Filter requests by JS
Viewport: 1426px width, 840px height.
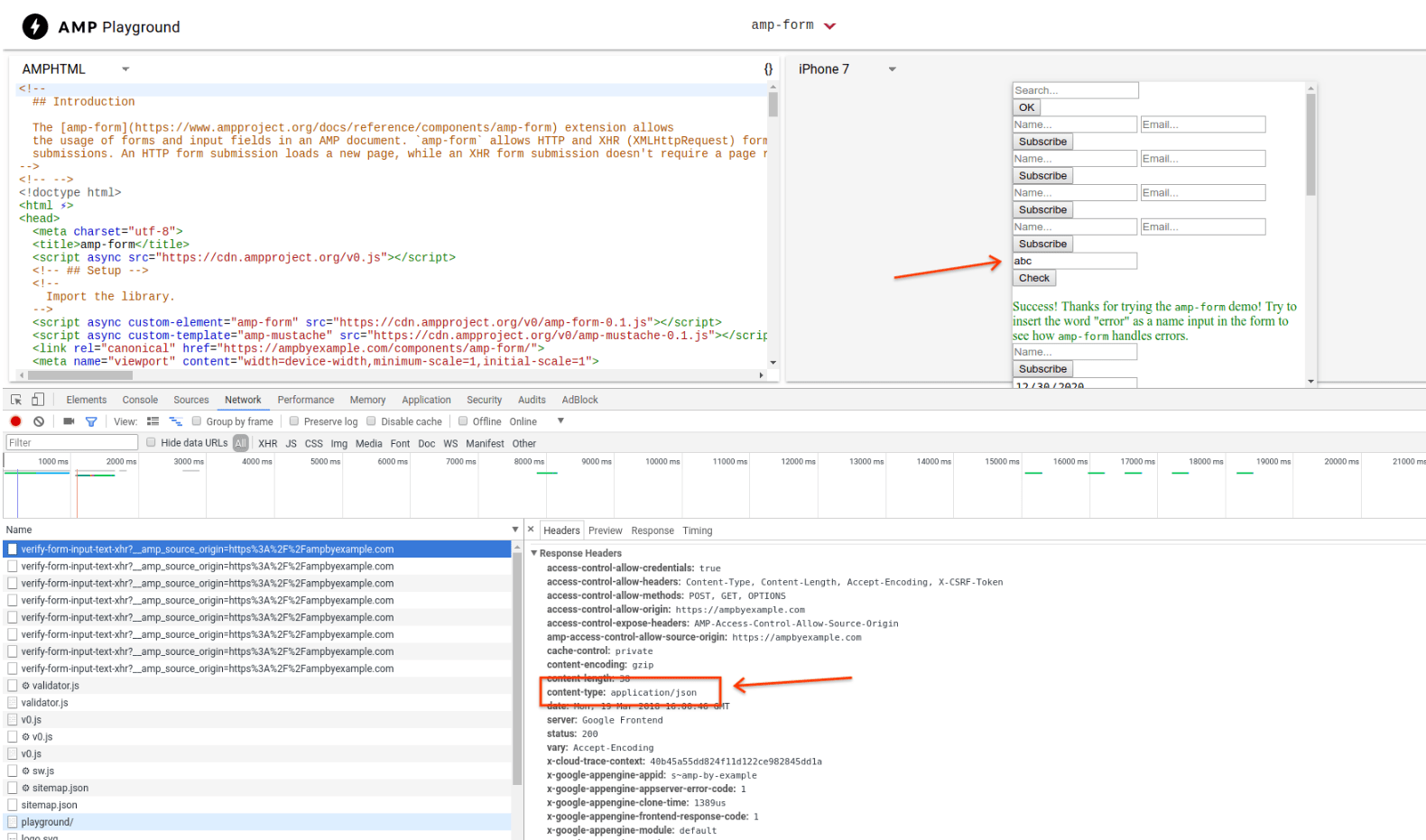tap(292, 444)
